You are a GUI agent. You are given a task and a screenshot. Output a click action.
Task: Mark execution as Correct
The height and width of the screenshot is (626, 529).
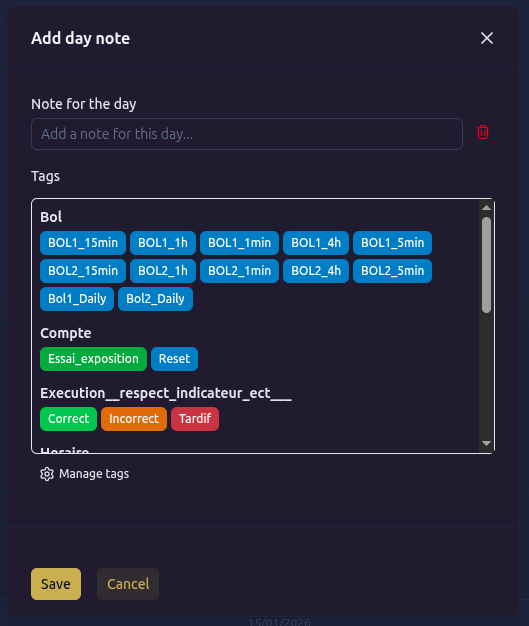click(x=68, y=419)
